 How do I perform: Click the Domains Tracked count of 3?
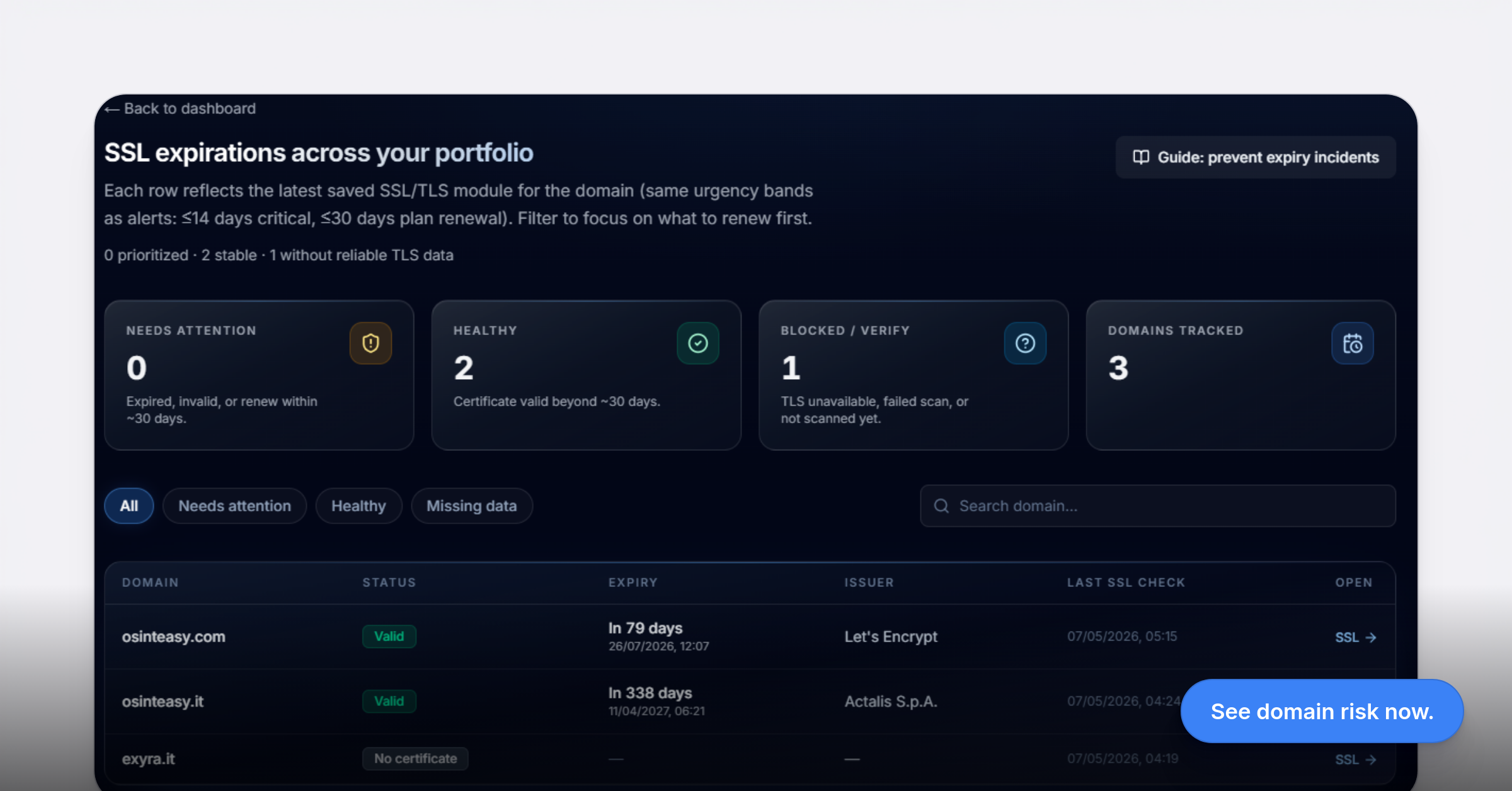(x=1118, y=368)
